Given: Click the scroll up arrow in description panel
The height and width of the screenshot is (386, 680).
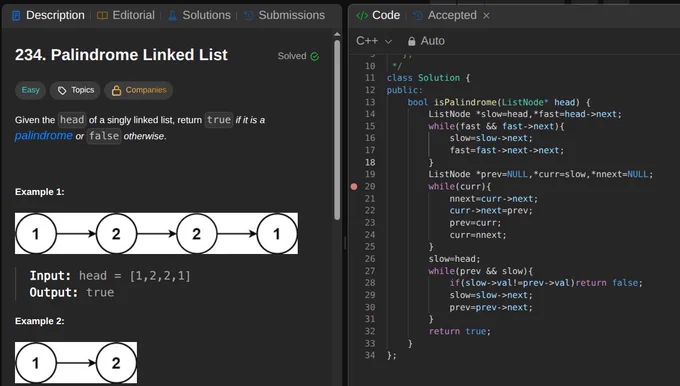Looking at the screenshot, I should [x=337, y=34].
